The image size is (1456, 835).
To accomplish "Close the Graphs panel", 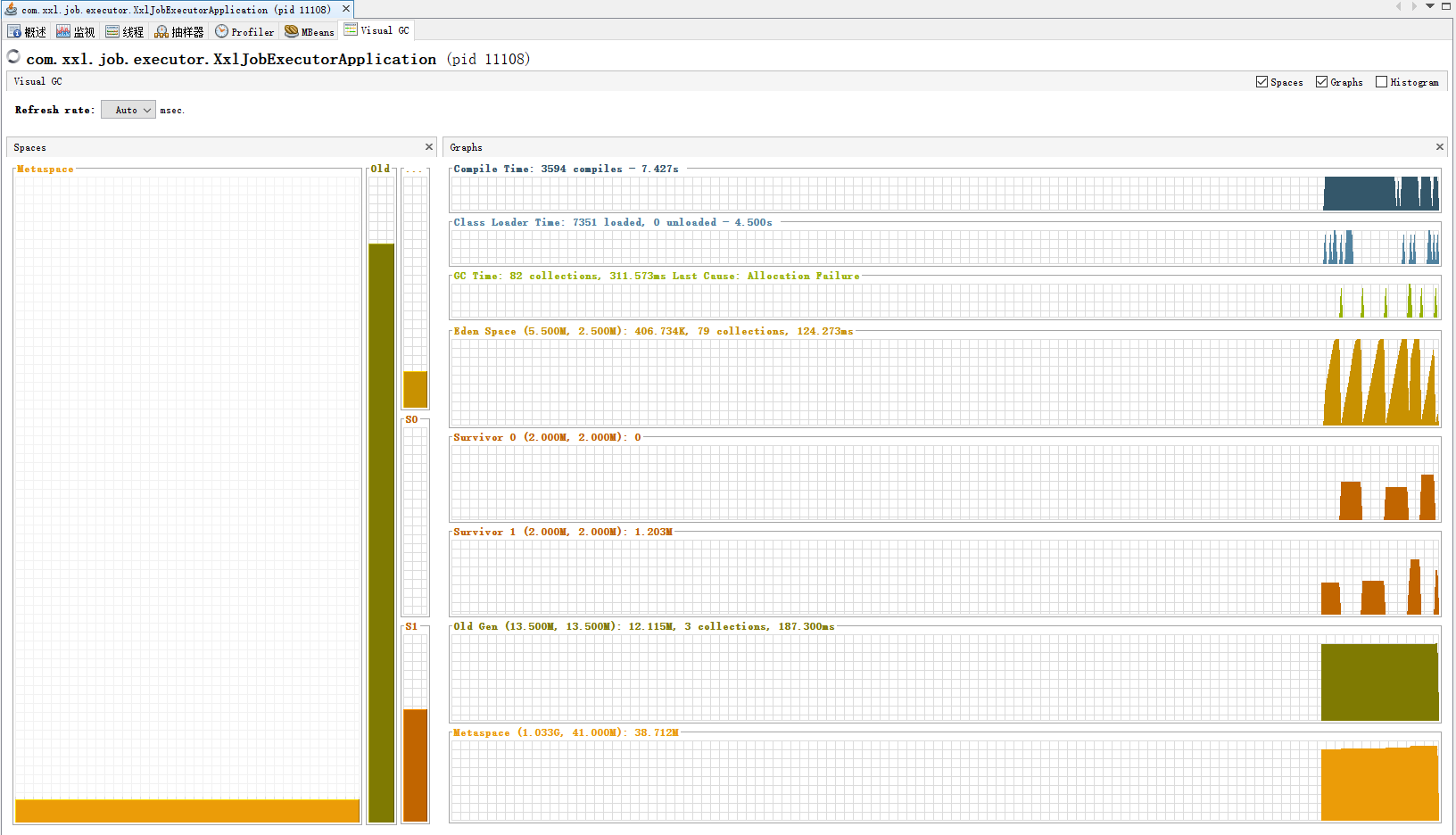I will pyautogui.click(x=1439, y=147).
